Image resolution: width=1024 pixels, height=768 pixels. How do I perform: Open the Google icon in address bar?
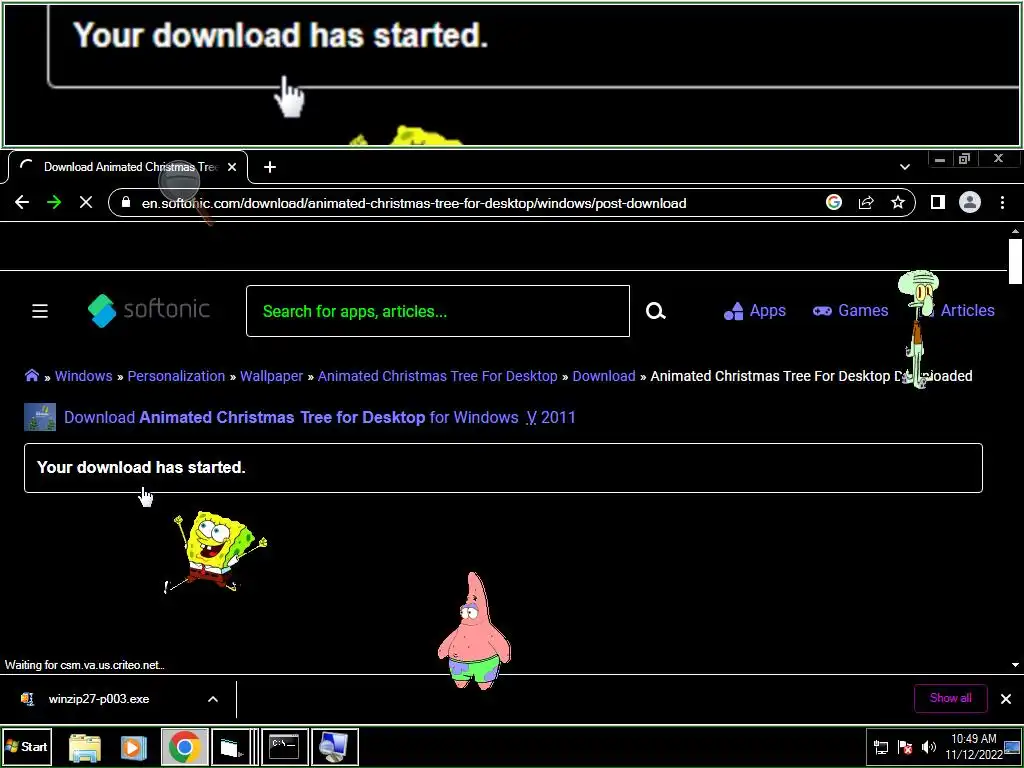point(833,202)
